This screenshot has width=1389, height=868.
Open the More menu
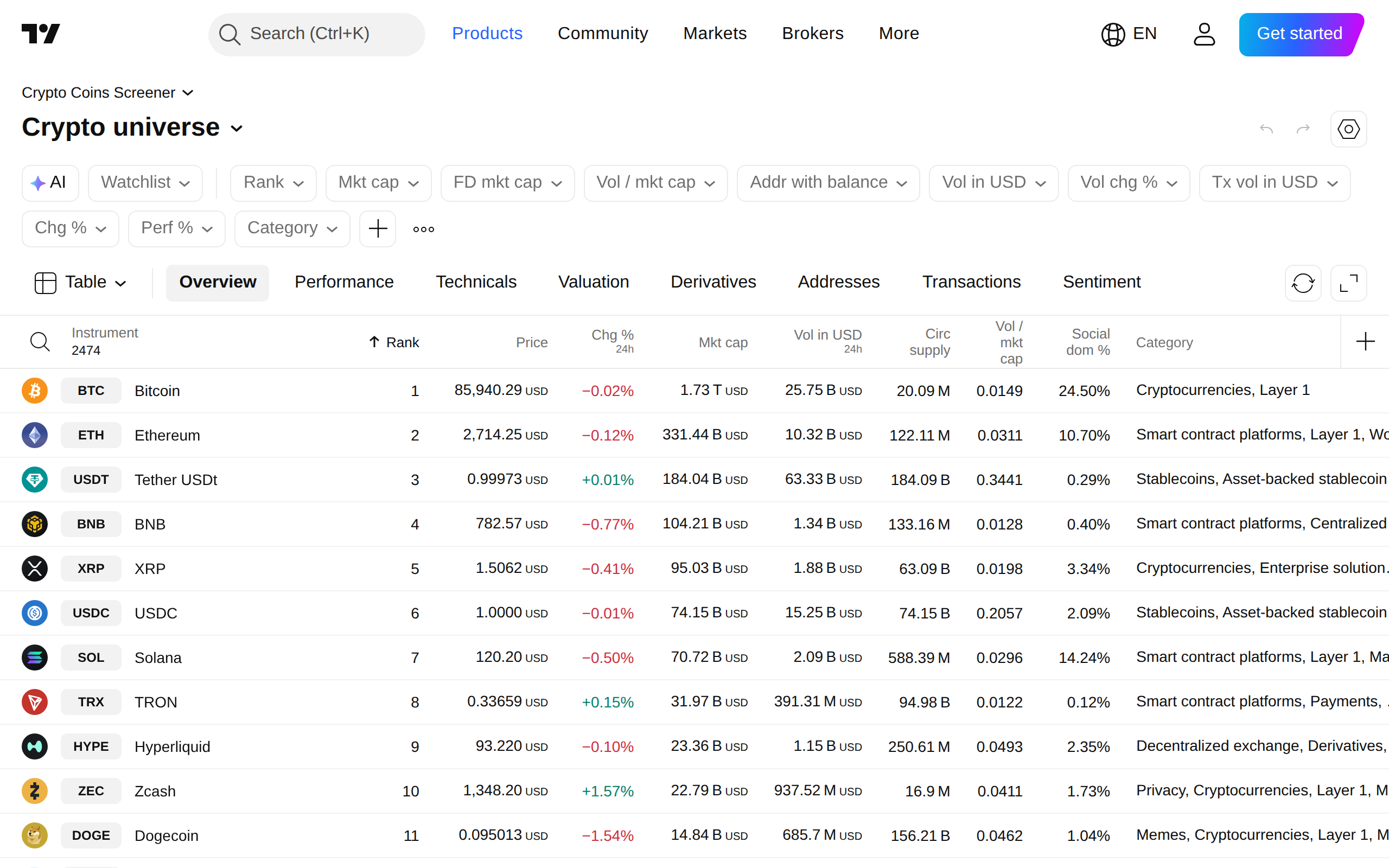(899, 34)
